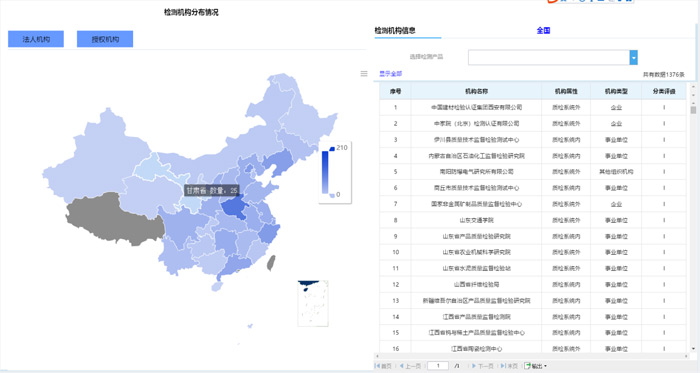Viewport: 700px width, 373px height.
Task: Select the gray Tibet region on map
Action: [114, 219]
